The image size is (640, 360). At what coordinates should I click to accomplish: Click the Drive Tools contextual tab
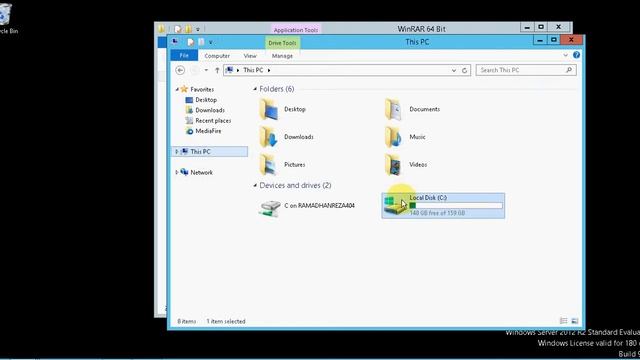point(282,42)
